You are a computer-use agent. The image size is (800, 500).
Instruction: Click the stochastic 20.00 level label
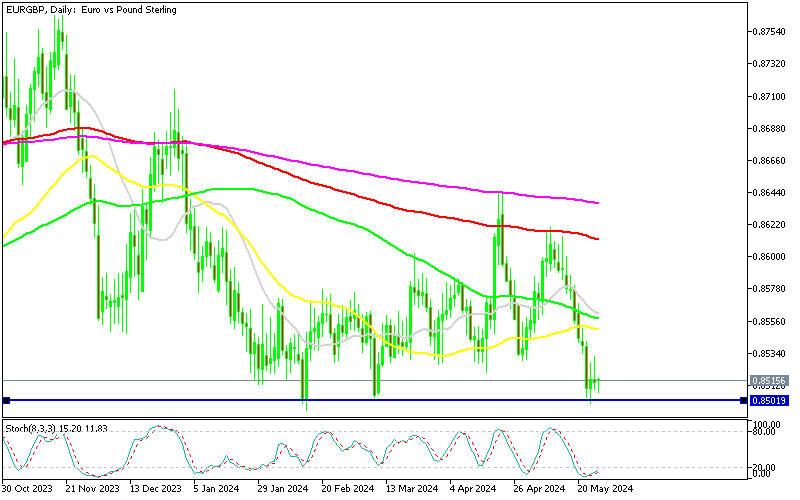[x=768, y=467]
